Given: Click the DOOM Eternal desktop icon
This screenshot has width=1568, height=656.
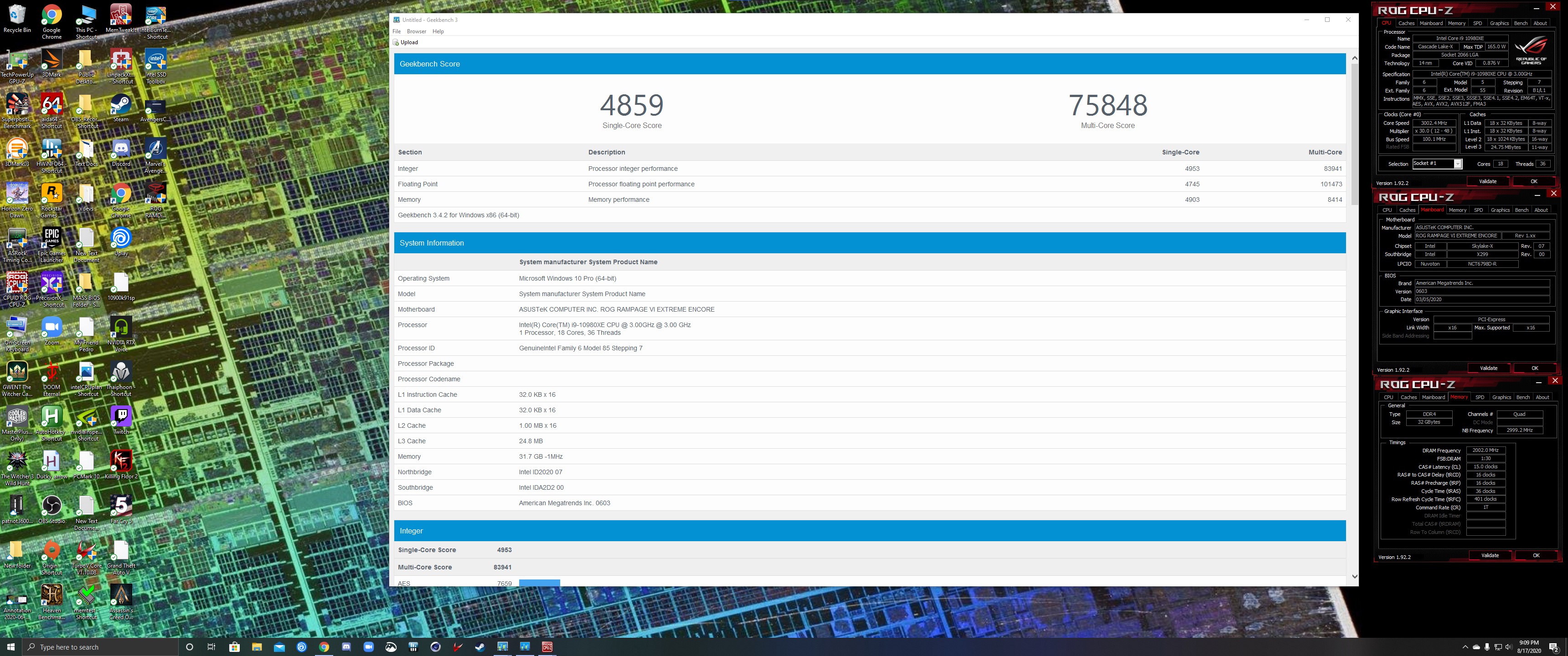Looking at the screenshot, I should 52,378.
